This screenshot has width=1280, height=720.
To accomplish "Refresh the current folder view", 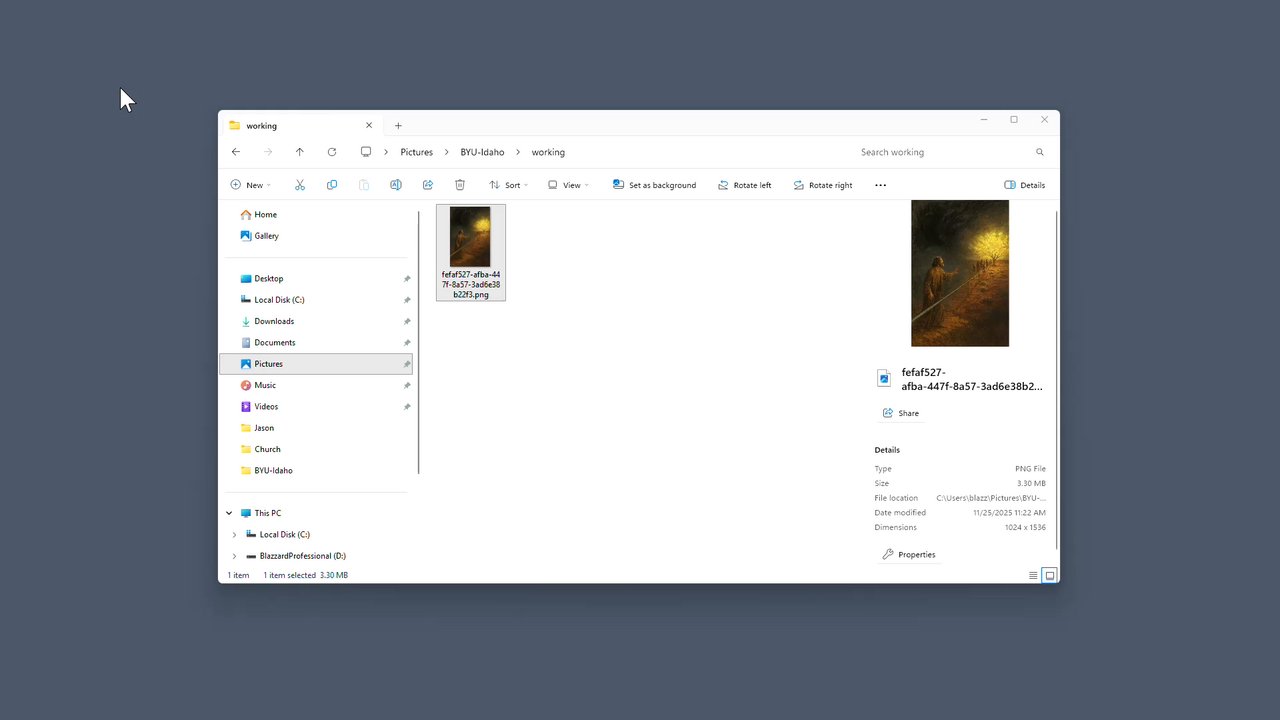I will pyautogui.click(x=332, y=152).
